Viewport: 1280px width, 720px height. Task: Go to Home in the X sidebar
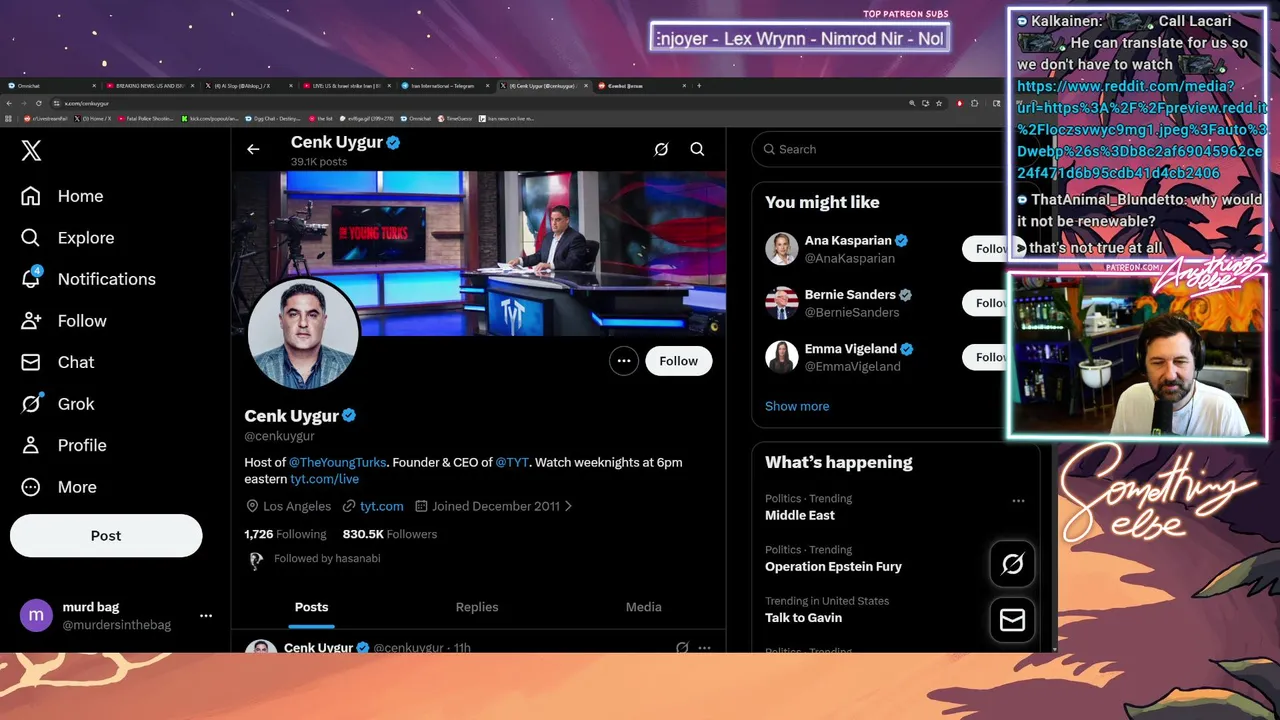click(62, 196)
